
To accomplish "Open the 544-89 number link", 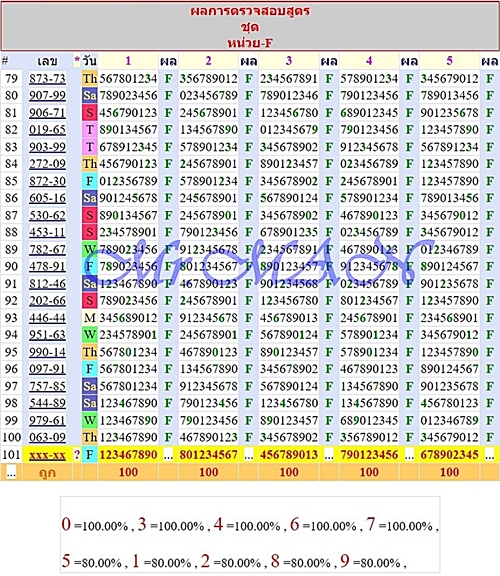I will tap(47, 403).
